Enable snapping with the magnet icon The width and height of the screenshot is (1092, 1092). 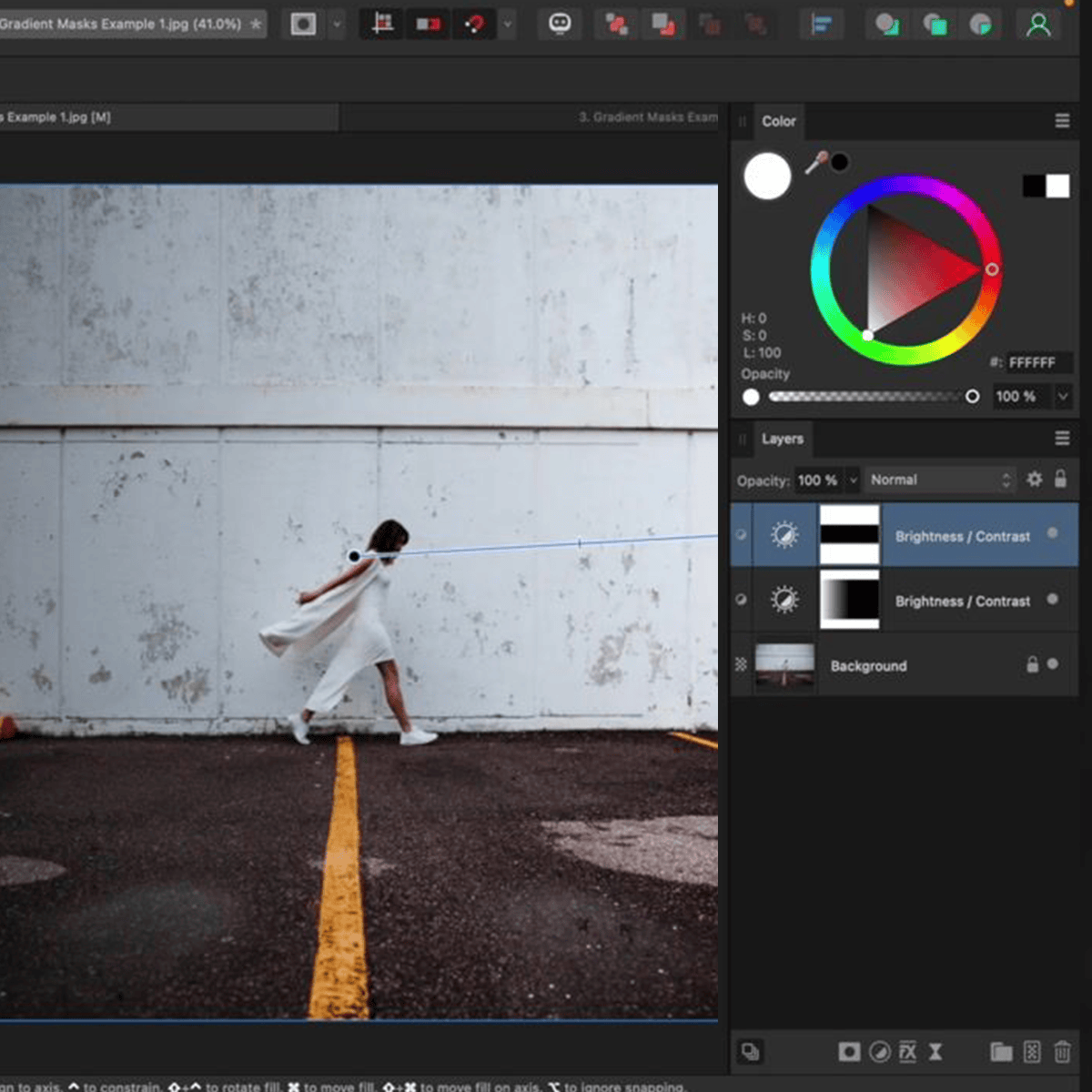coord(473,24)
